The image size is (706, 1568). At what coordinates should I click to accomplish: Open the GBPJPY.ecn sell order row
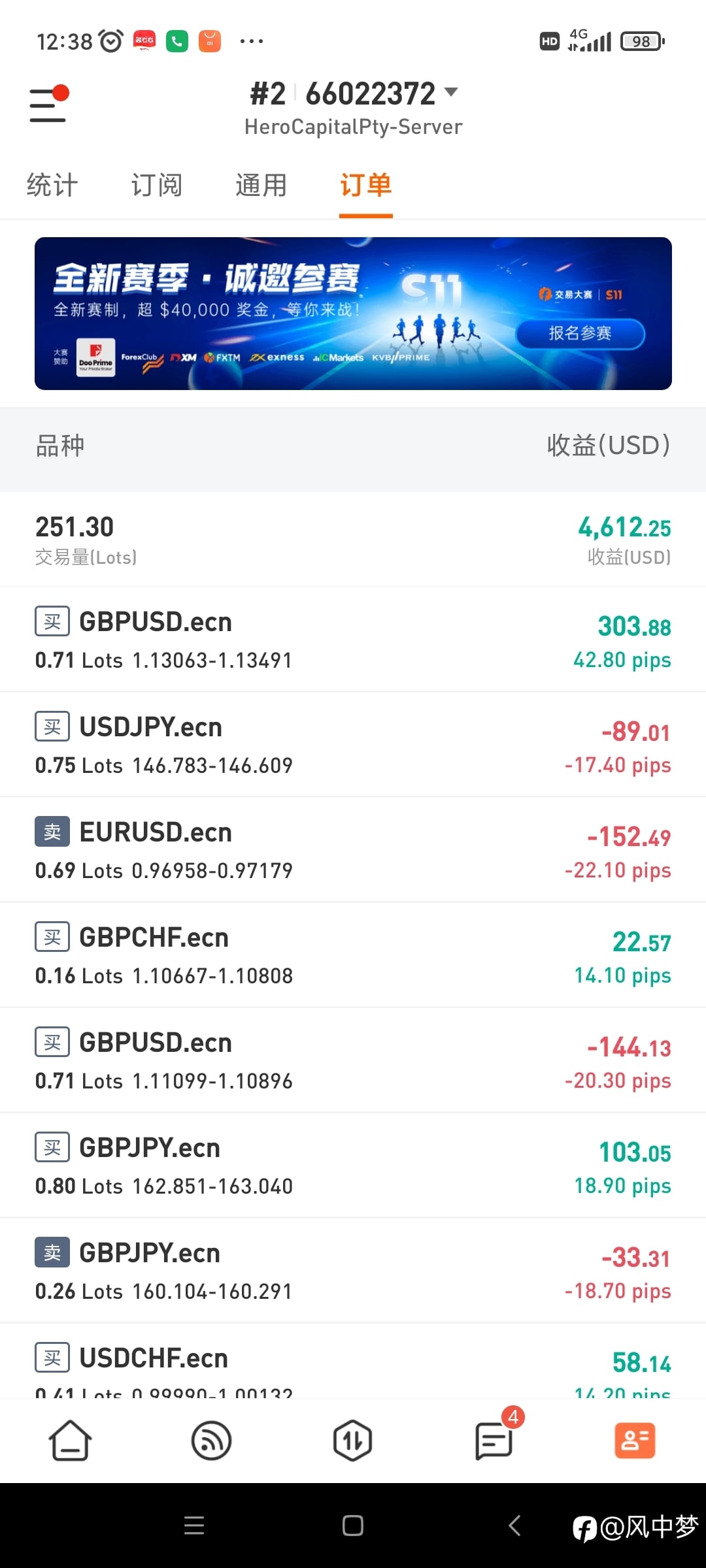click(x=353, y=1271)
